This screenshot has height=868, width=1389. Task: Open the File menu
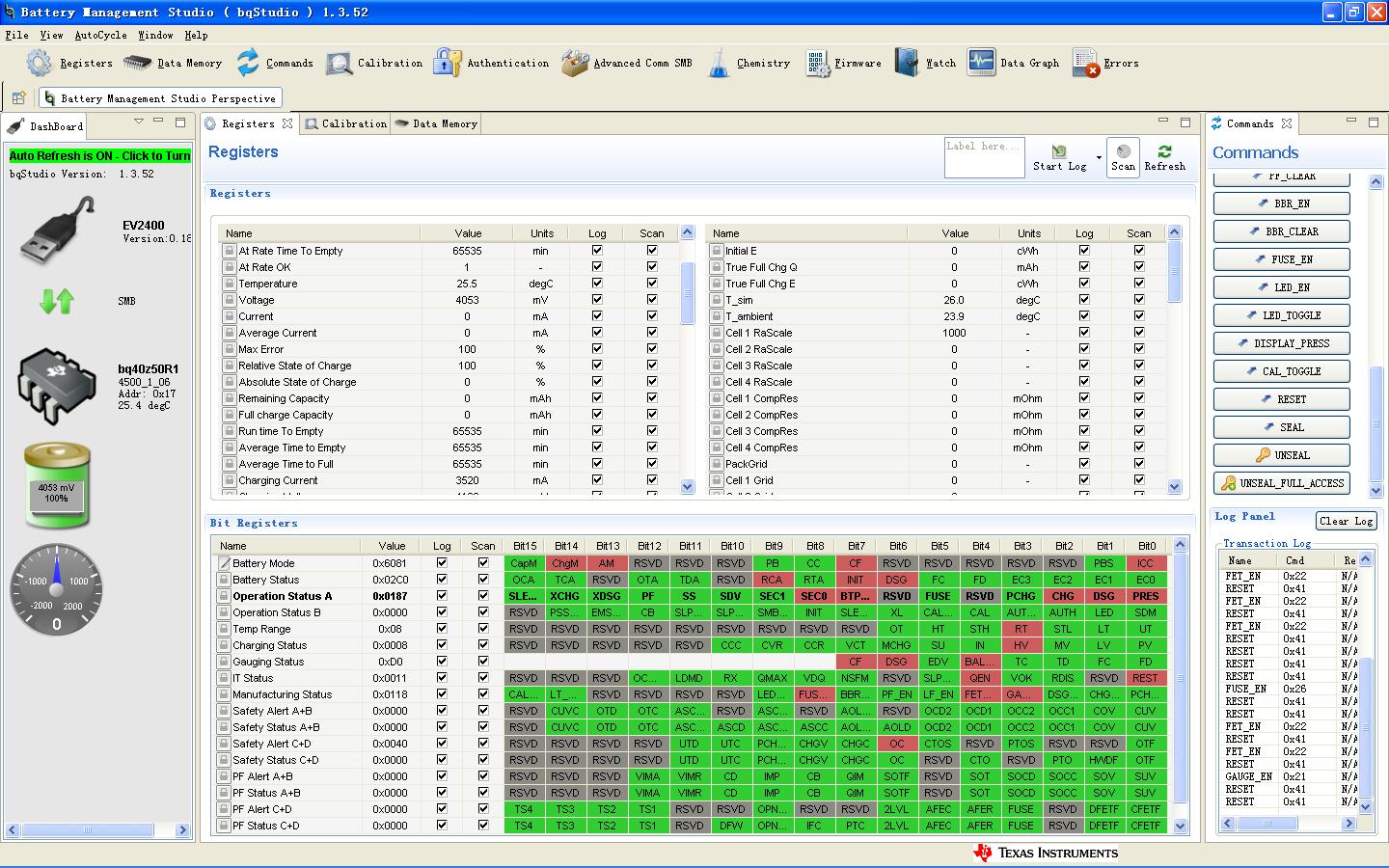click(x=16, y=36)
